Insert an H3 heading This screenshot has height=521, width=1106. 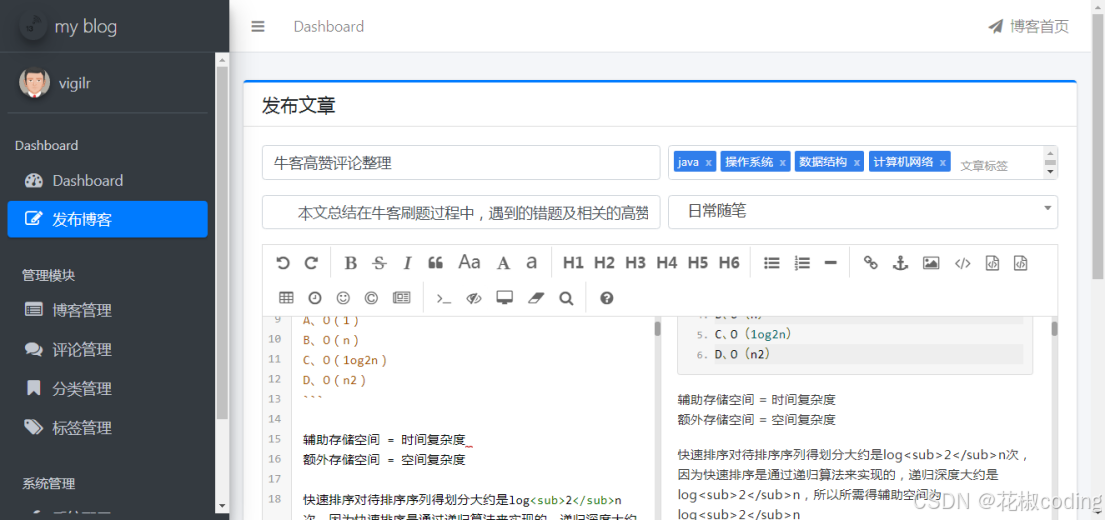click(636, 263)
